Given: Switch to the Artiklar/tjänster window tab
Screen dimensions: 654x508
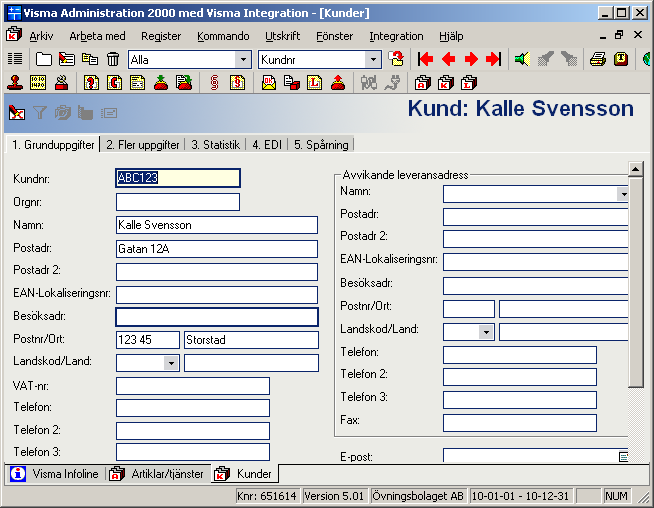Looking at the screenshot, I should (158, 474).
